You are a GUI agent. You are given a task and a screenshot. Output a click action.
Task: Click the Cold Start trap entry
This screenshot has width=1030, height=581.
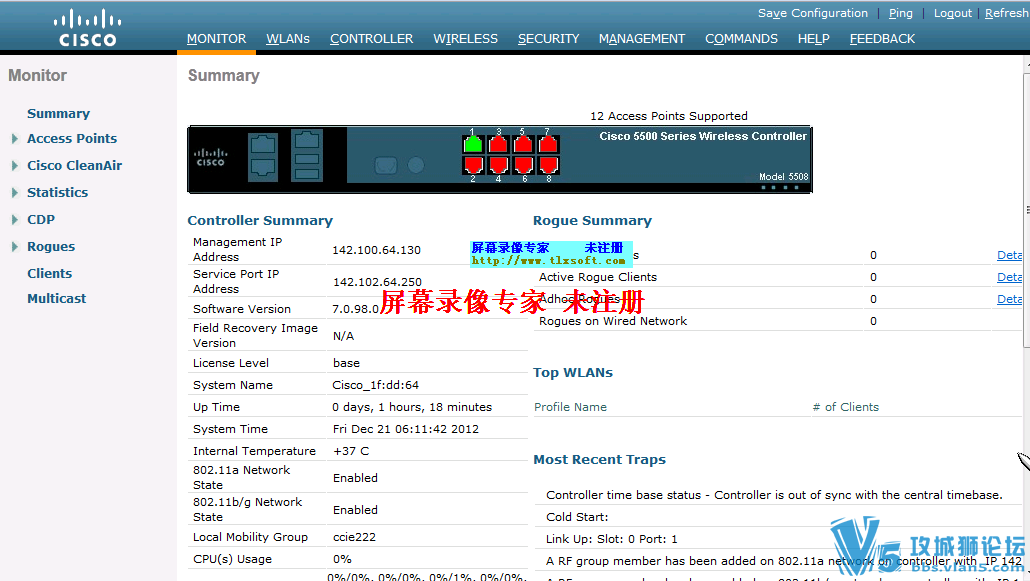pyautogui.click(x=577, y=517)
